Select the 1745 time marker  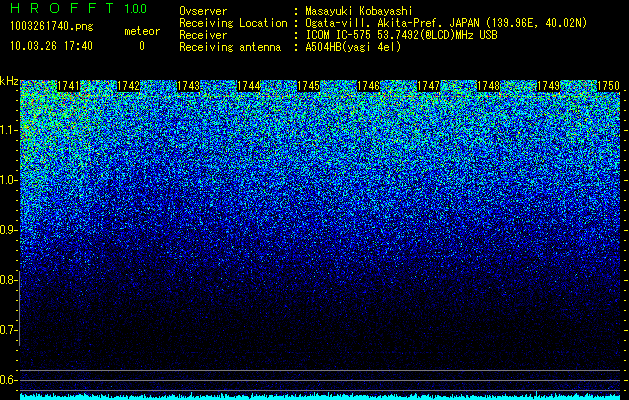click(x=308, y=86)
